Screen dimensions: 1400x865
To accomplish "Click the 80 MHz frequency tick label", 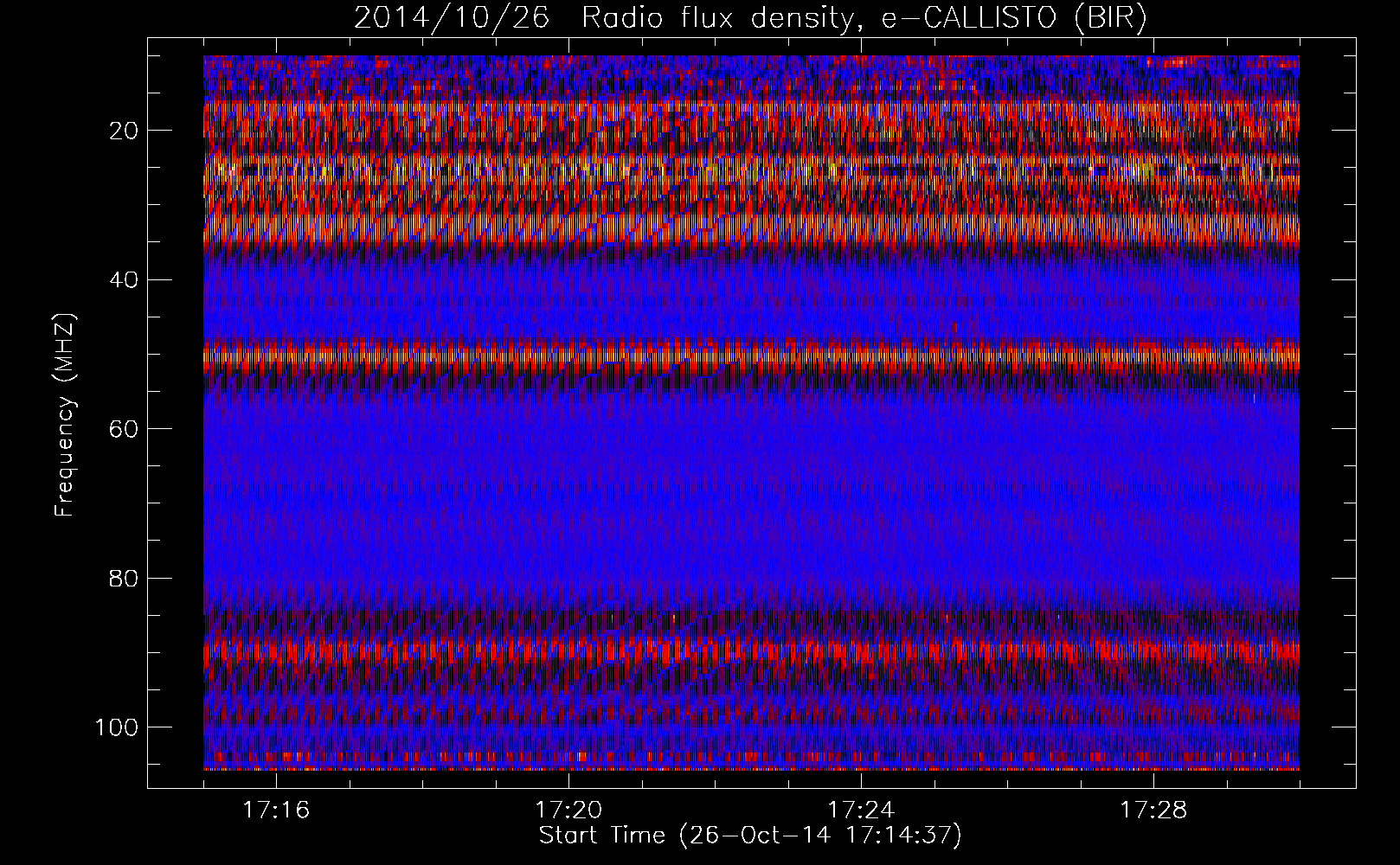I will pos(125,578).
